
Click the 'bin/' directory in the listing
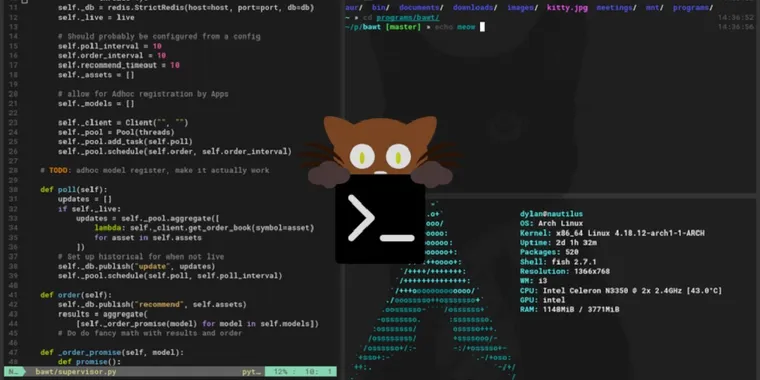381,8
